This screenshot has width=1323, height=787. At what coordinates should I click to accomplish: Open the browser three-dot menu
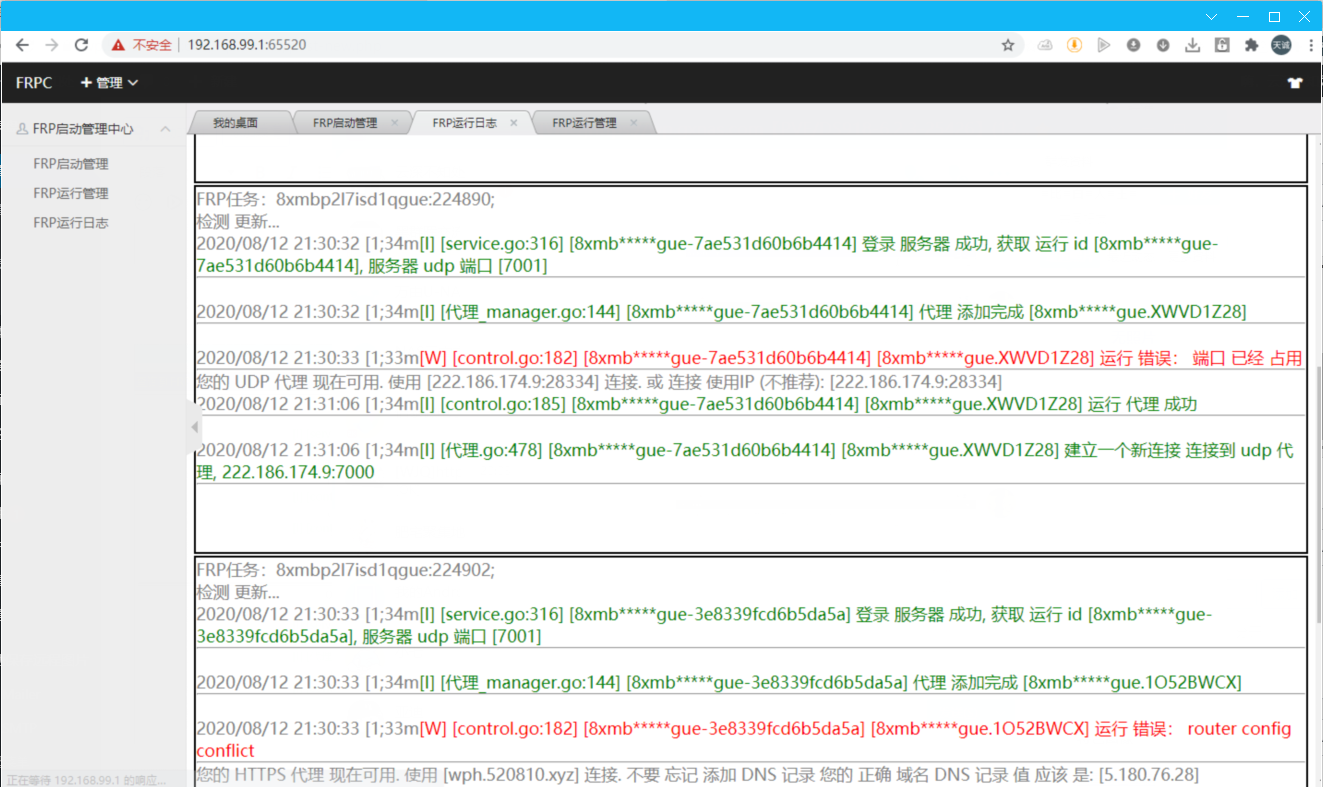[1310, 45]
